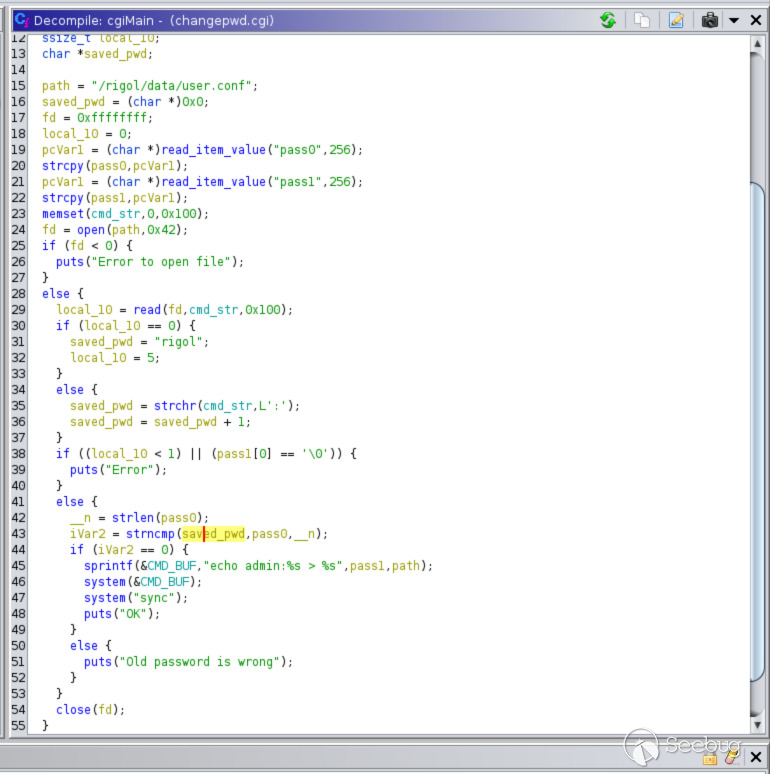
Task: Click the strlen function call
Action: (x=133, y=518)
